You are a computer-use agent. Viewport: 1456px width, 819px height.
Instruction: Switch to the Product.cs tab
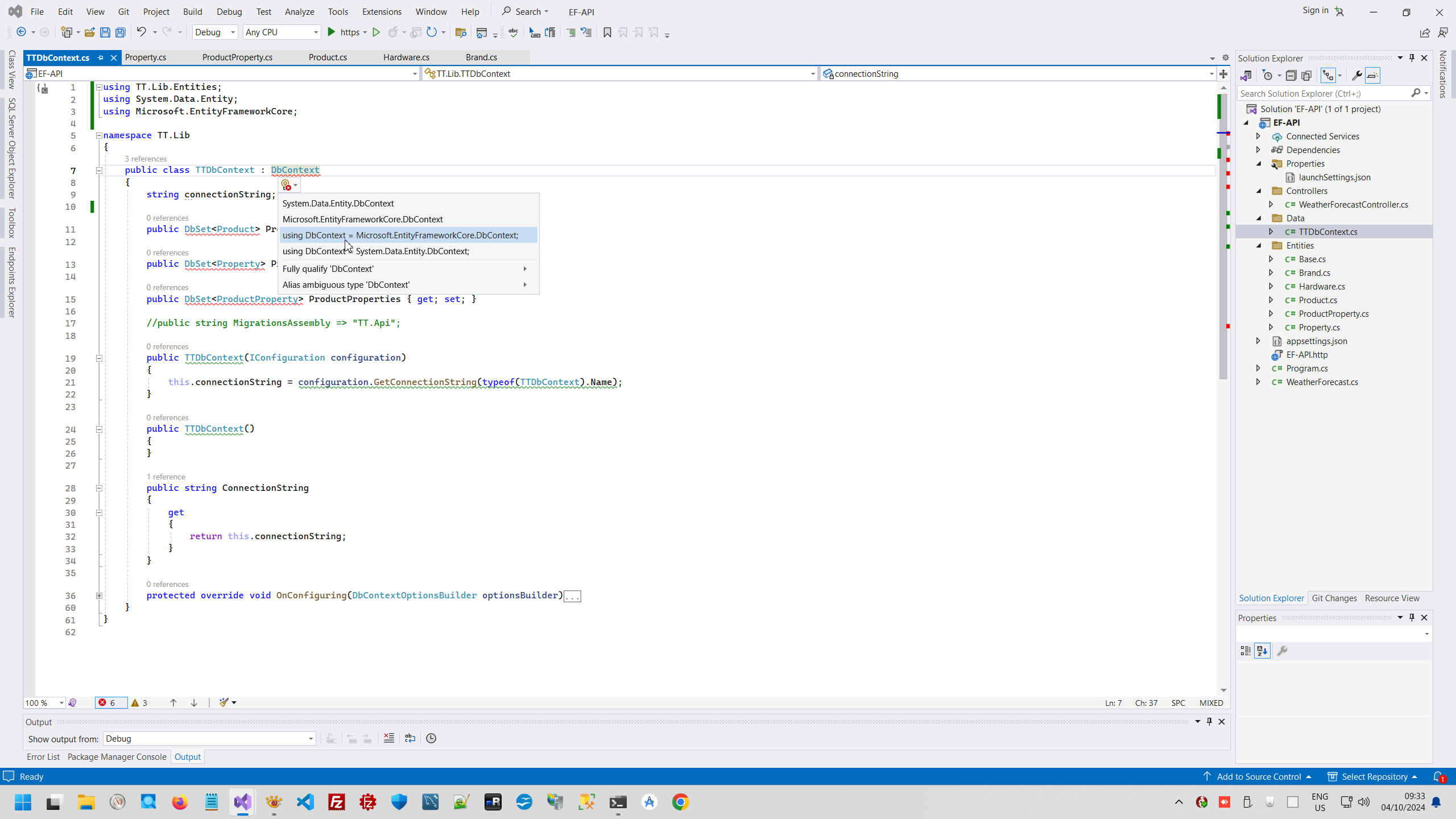coord(328,57)
